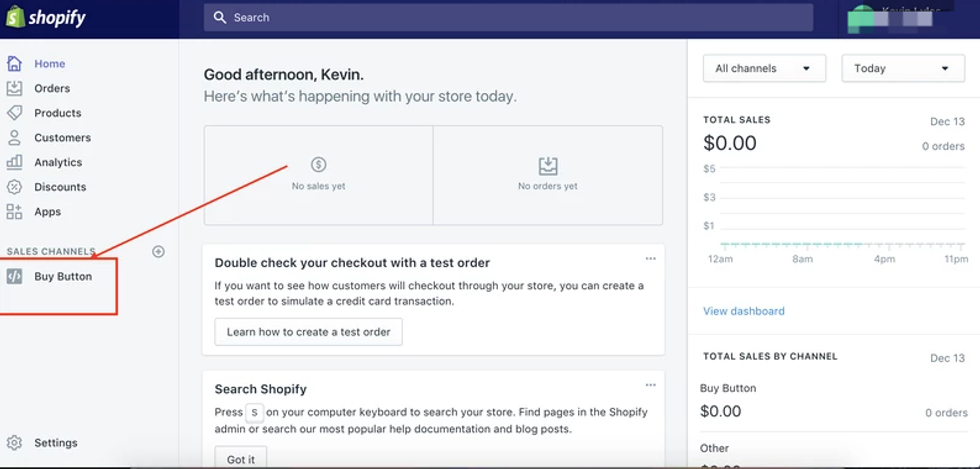Image resolution: width=980 pixels, height=469 pixels.
Task: Open the View dashboard link
Action: tap(744, 311)
